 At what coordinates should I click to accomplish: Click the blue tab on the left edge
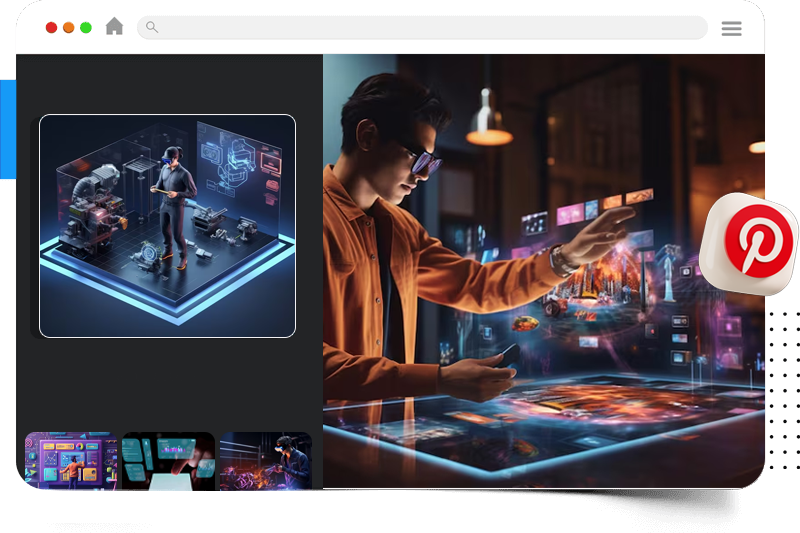[8, 130]
